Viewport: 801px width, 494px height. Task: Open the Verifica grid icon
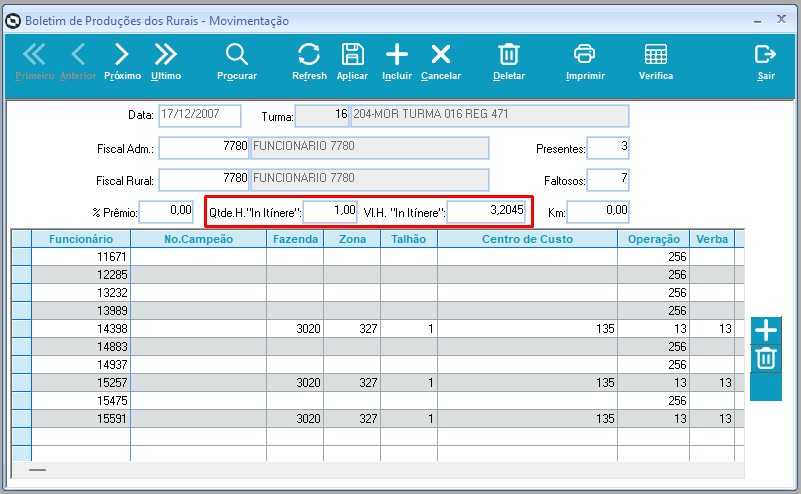click(x=656, y=62)
